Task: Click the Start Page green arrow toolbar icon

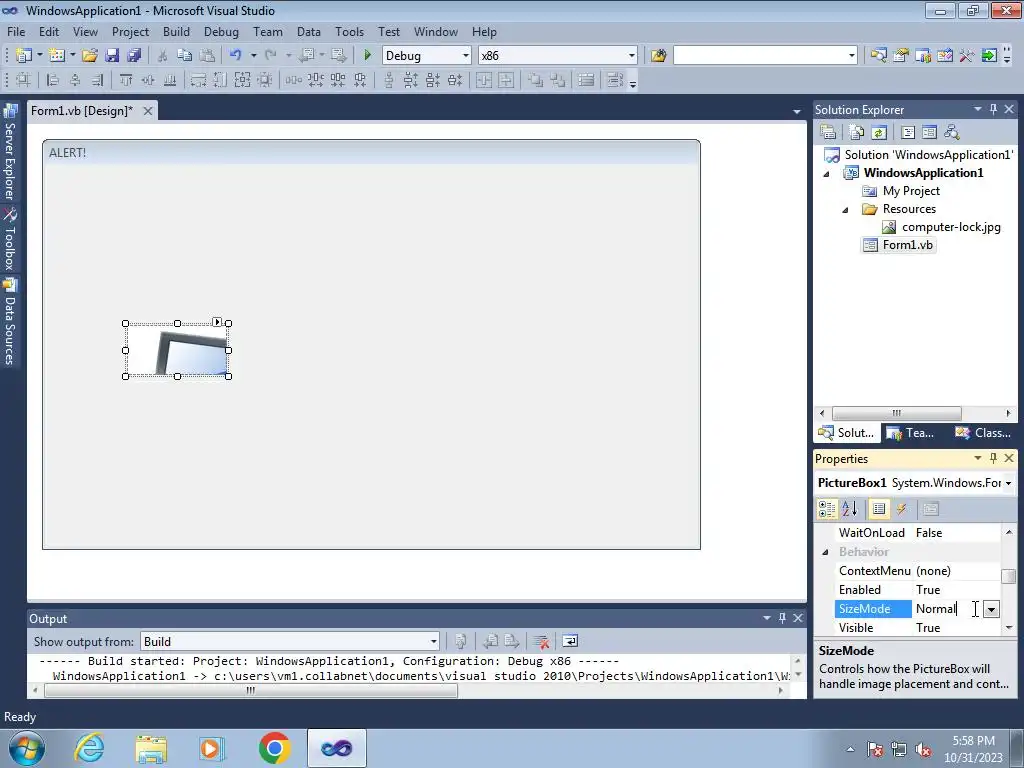Action: tap(989, 56)
